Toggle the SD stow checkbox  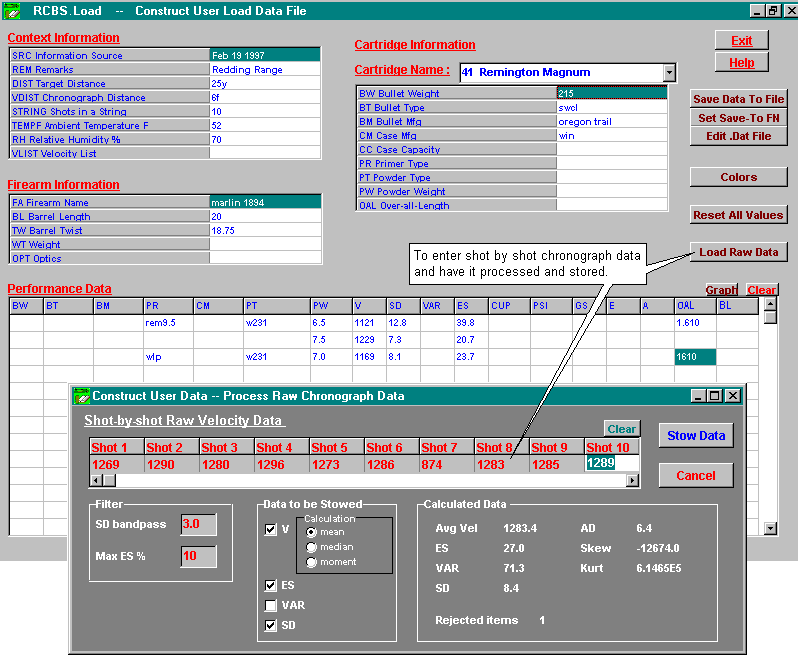click(x=271, y=625)
